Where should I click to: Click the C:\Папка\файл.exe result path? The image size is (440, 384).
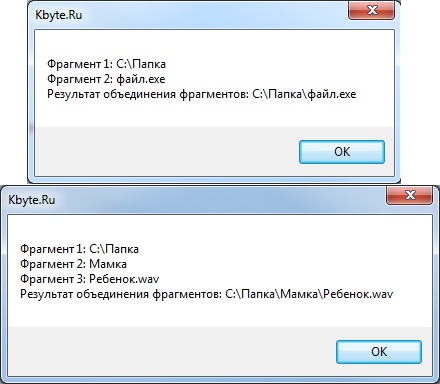(304, 94)
